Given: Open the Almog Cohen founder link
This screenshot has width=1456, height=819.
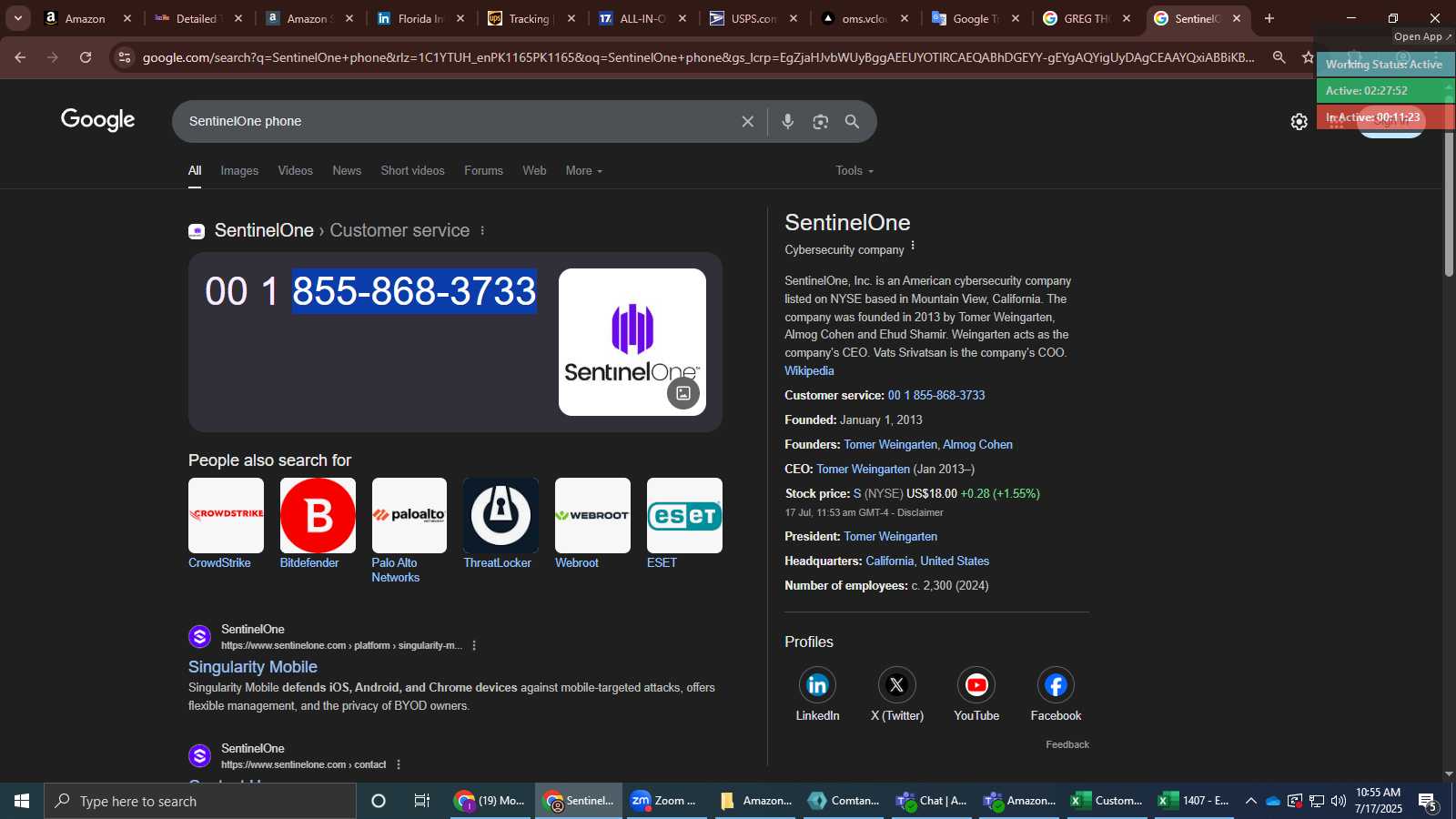Looking at the screenshot, I should point(977,444).
